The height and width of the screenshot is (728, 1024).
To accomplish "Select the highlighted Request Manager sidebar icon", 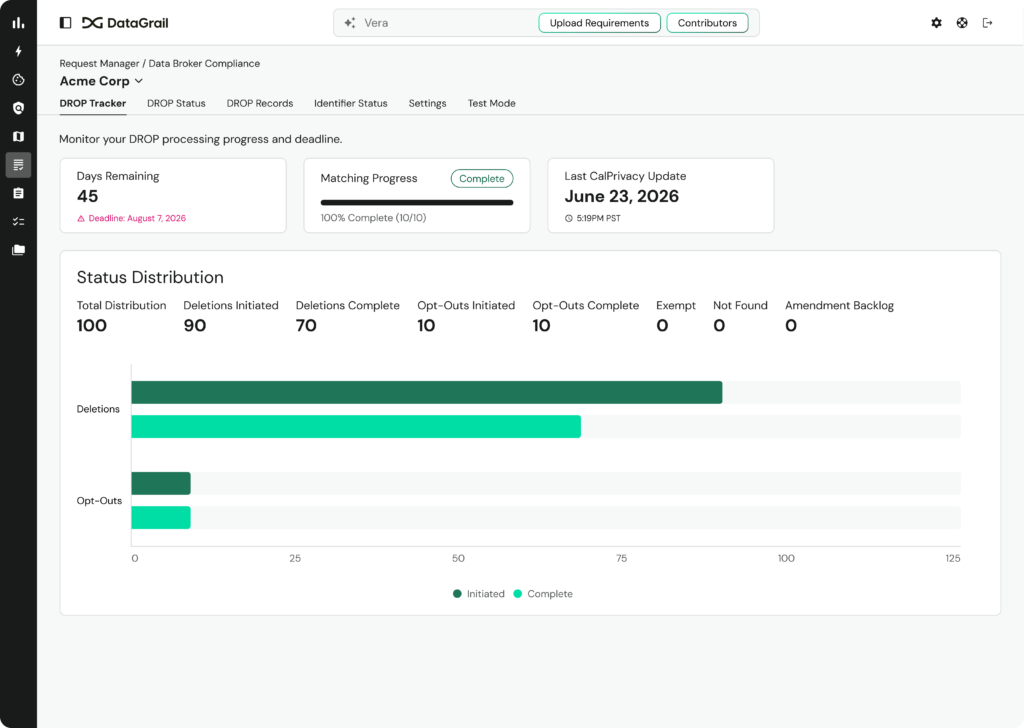I will coord(18,165).
